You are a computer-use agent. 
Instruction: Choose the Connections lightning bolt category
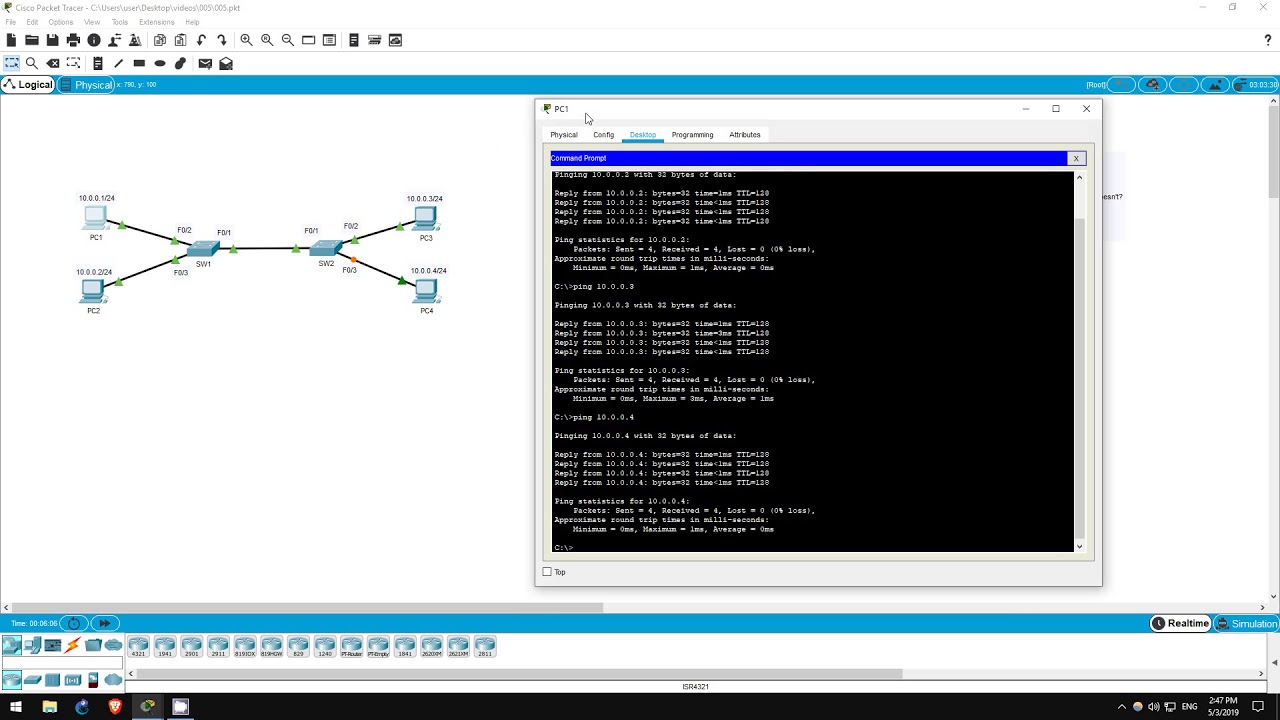[x=73, y=645]
